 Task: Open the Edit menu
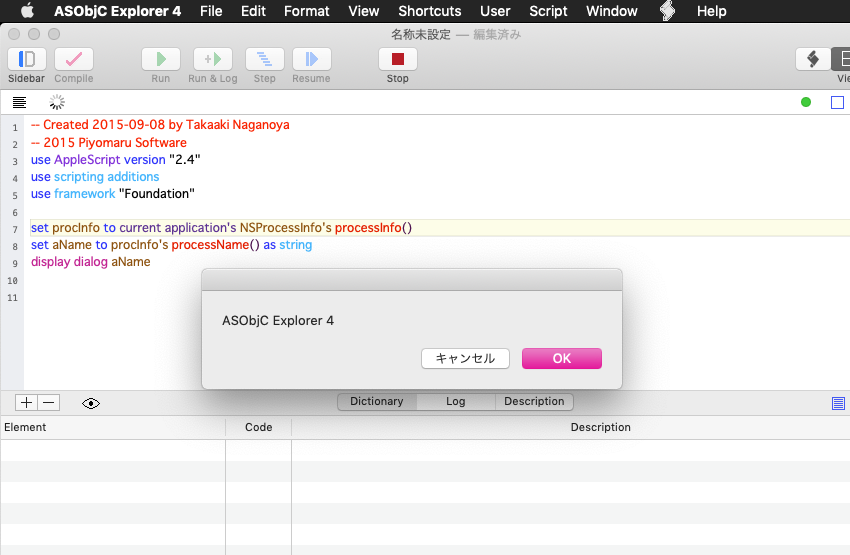253,11
